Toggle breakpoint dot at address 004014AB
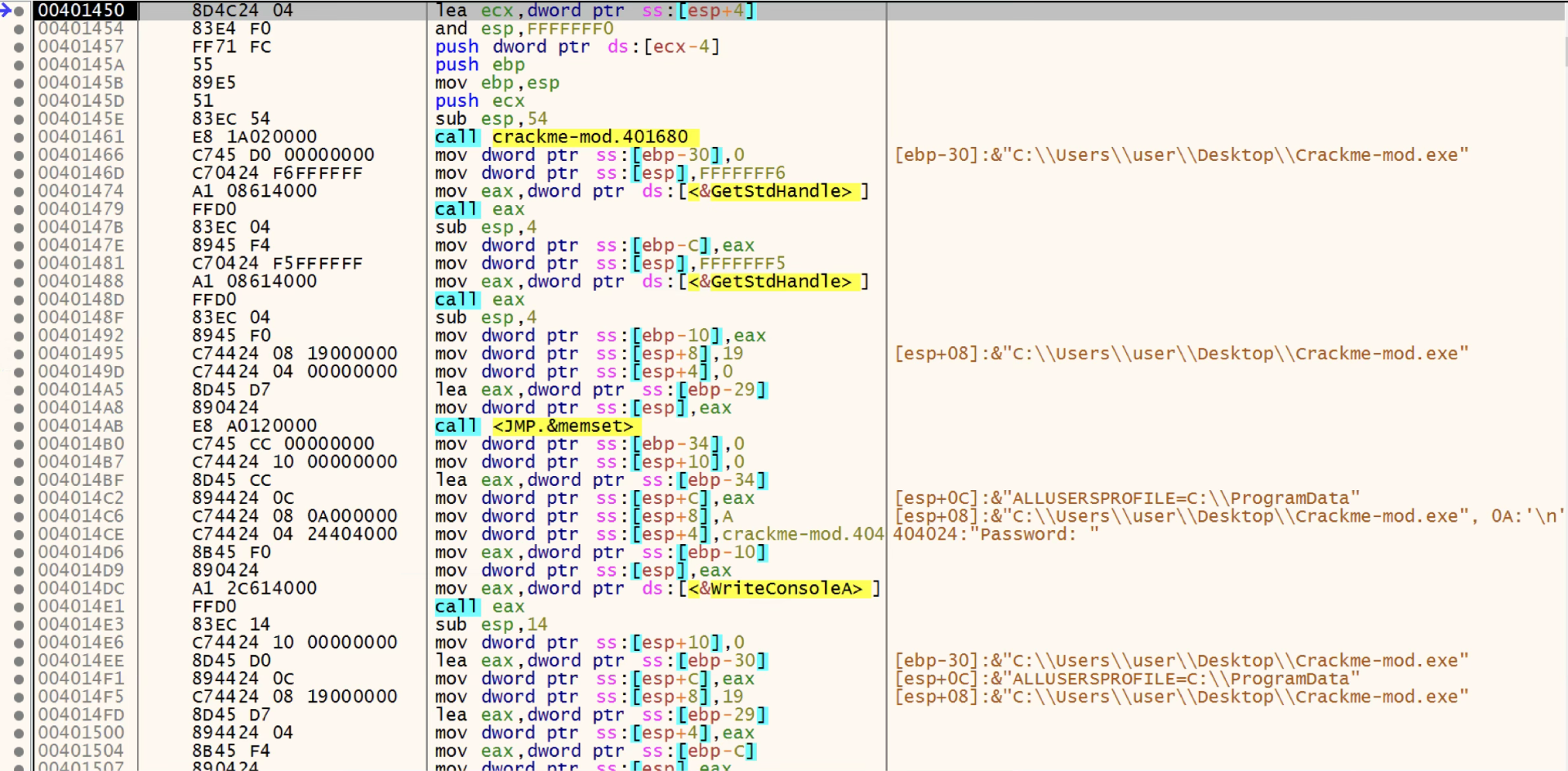This screenshot has width=1568, height=771. click(19, 426)
